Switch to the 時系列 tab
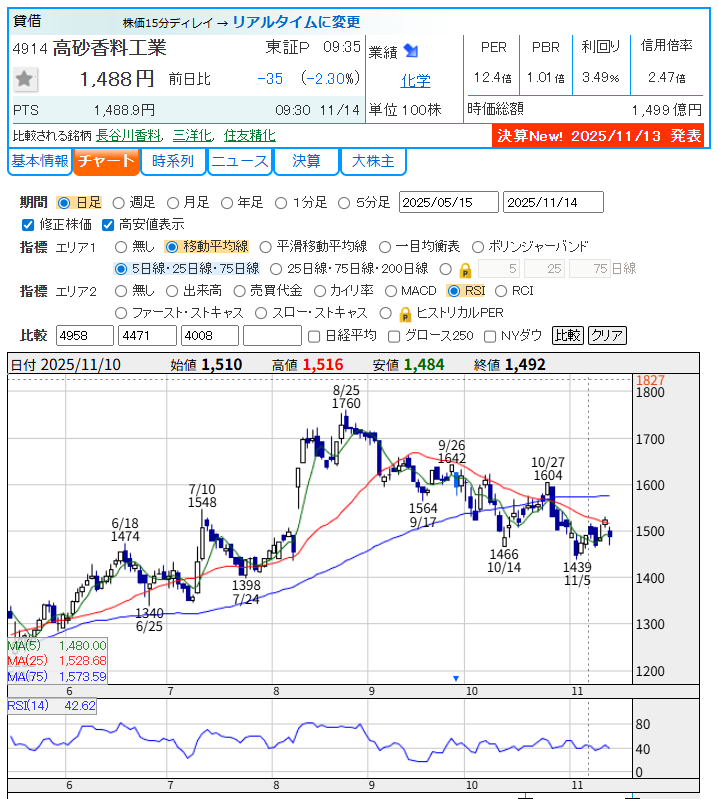Viewport: 718px width, 799px height. pyautogui.click(x=173, y=161)
